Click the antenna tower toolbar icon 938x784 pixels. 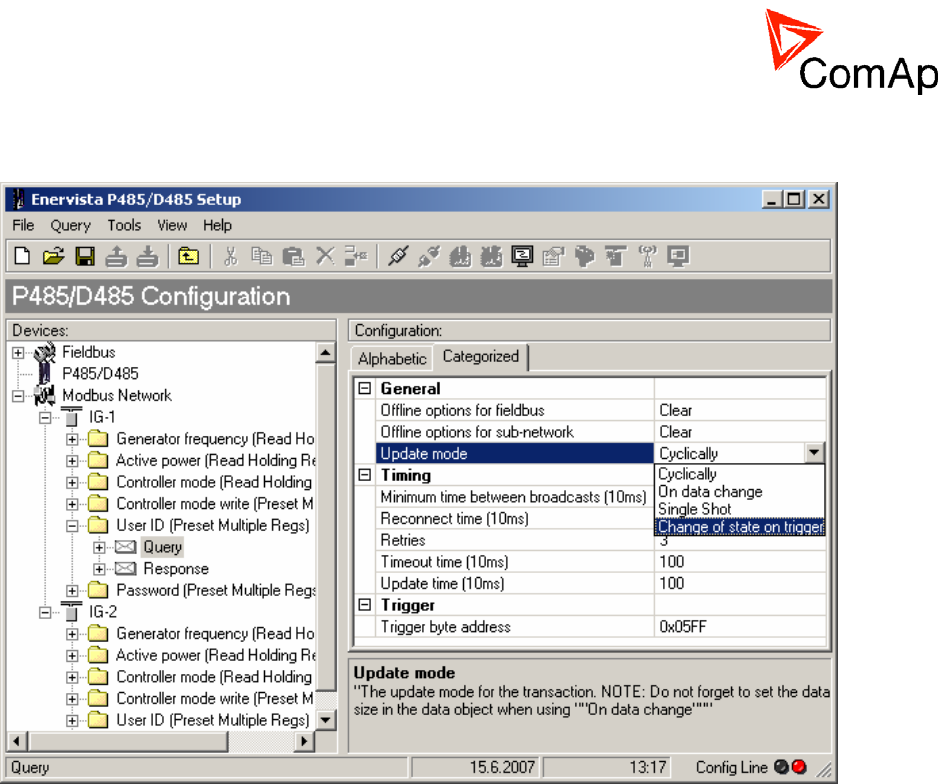pos(647,256)
